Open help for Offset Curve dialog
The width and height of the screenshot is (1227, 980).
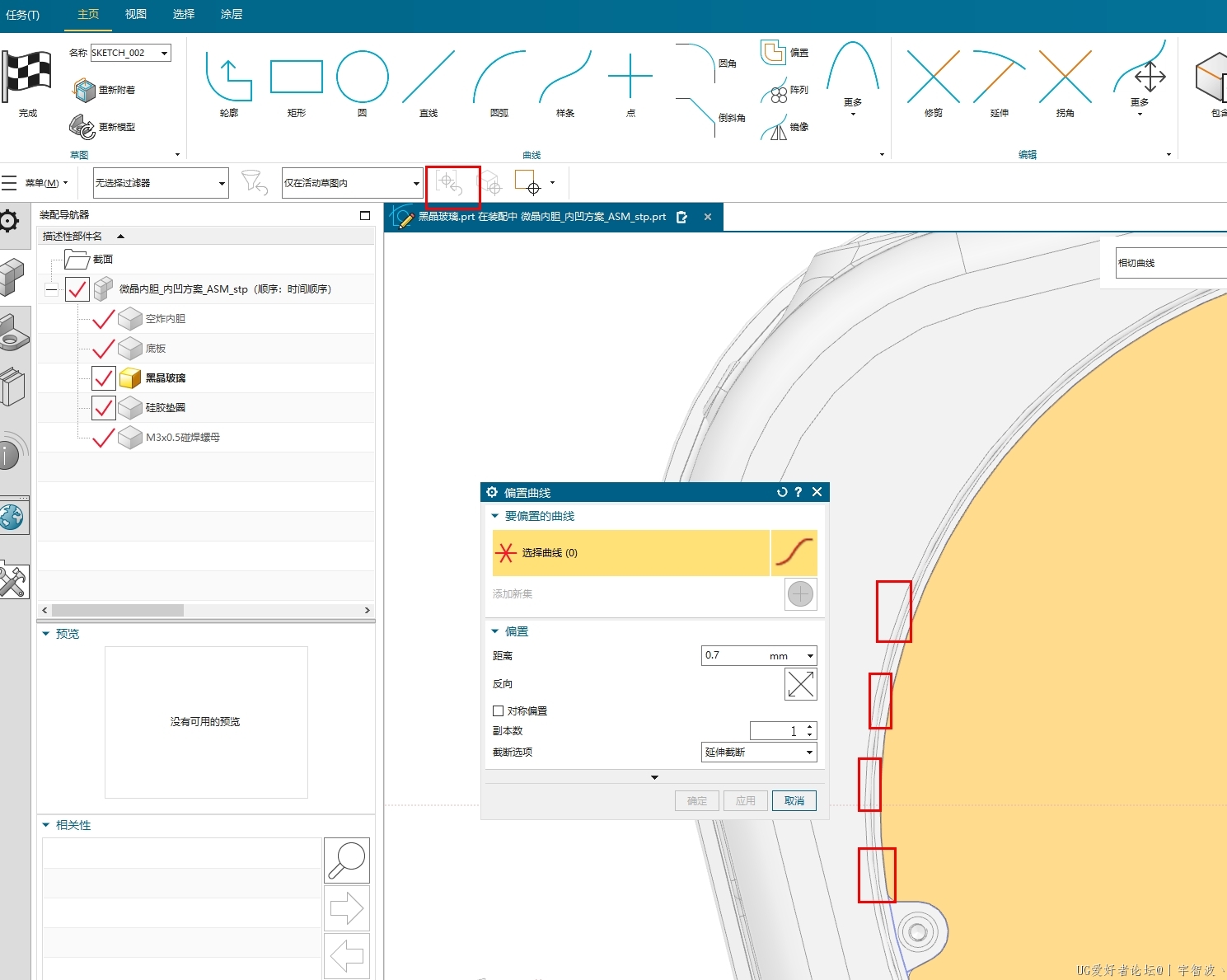coord(798,492)
